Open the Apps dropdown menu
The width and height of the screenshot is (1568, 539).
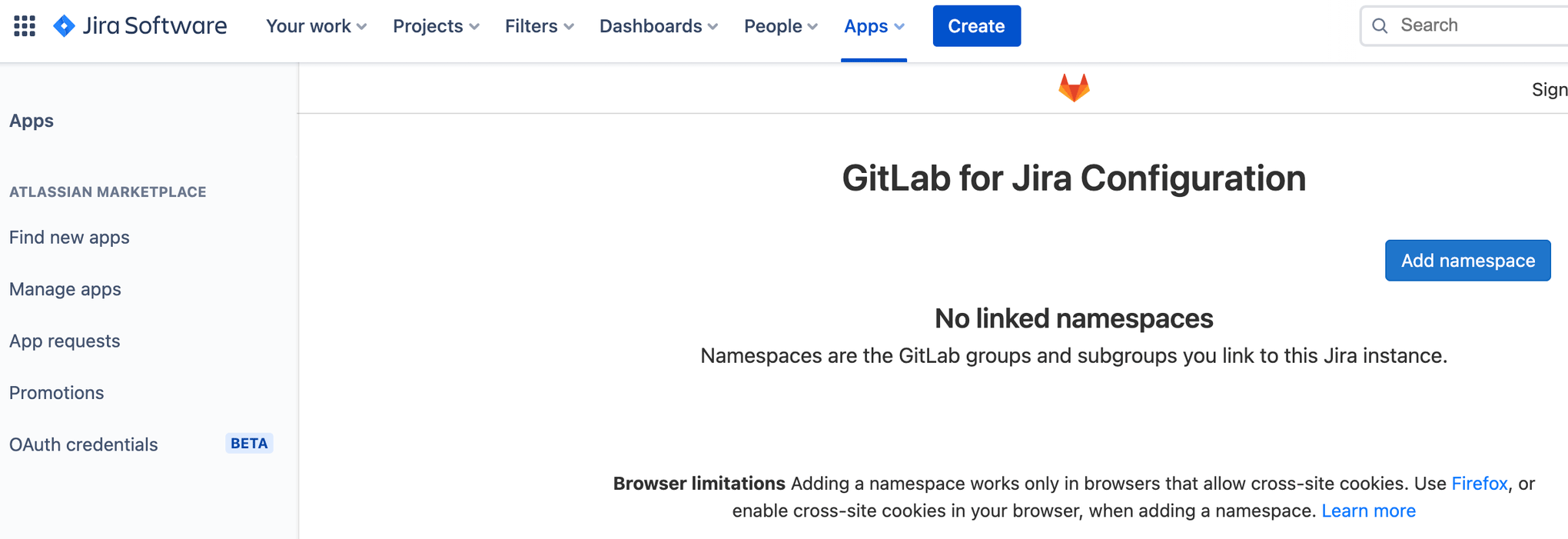click(874, 26)
